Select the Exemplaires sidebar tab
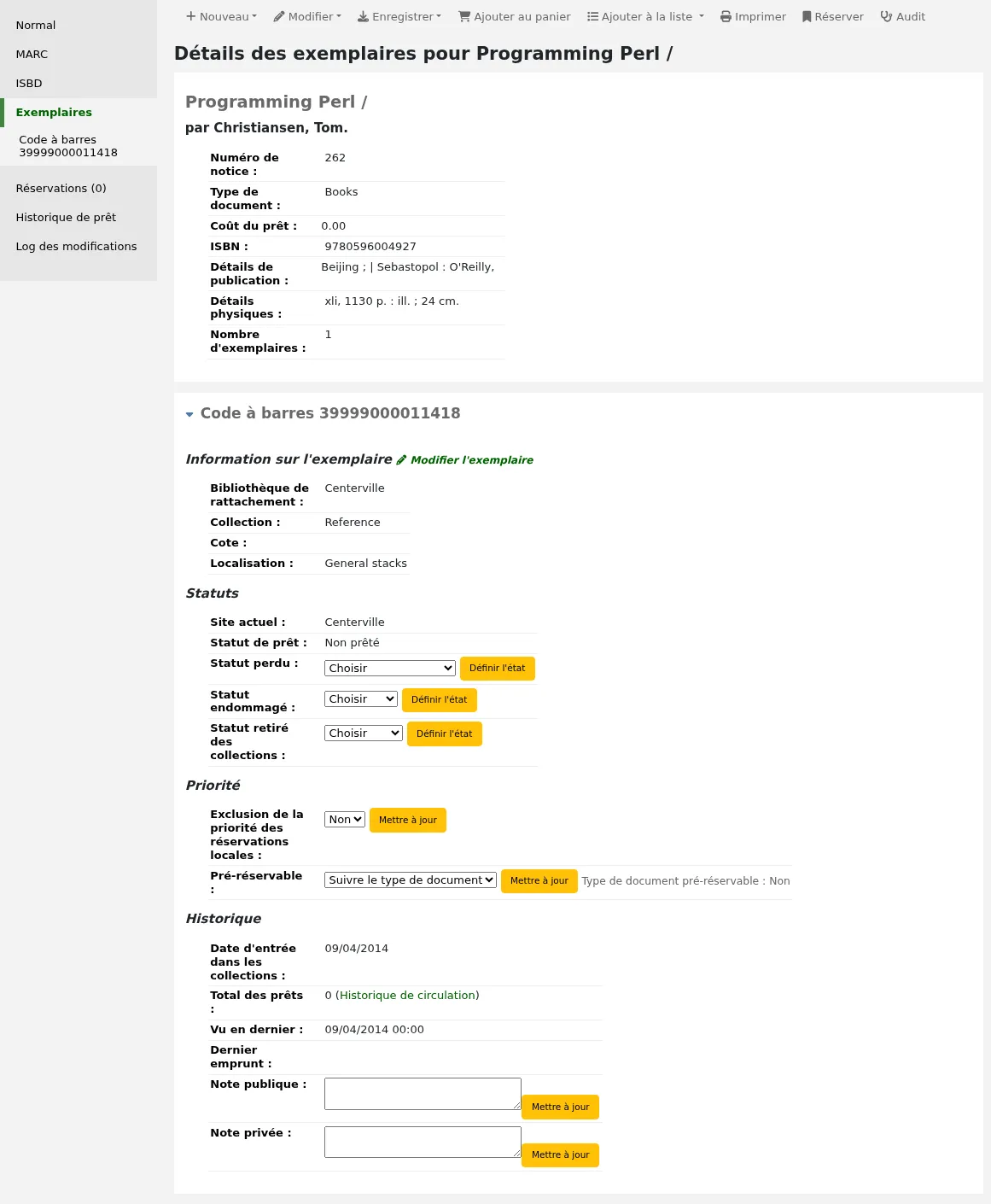Image resolution: width=991 pixels, height=1204 pixels. [x=79, y=113]
